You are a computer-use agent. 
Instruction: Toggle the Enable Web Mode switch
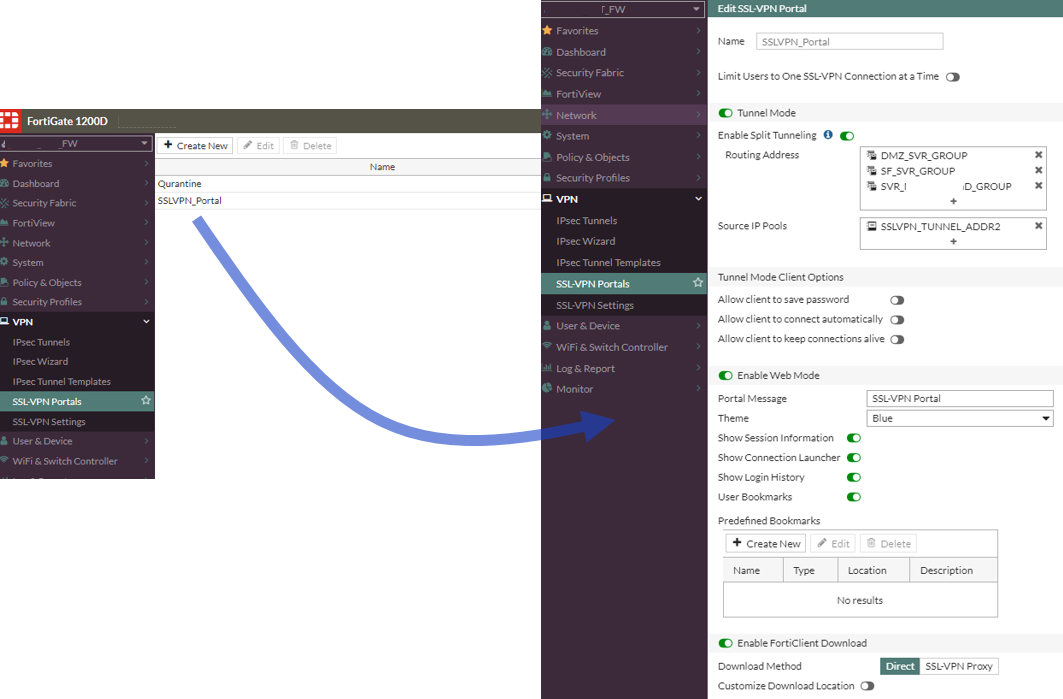point(725,376)
